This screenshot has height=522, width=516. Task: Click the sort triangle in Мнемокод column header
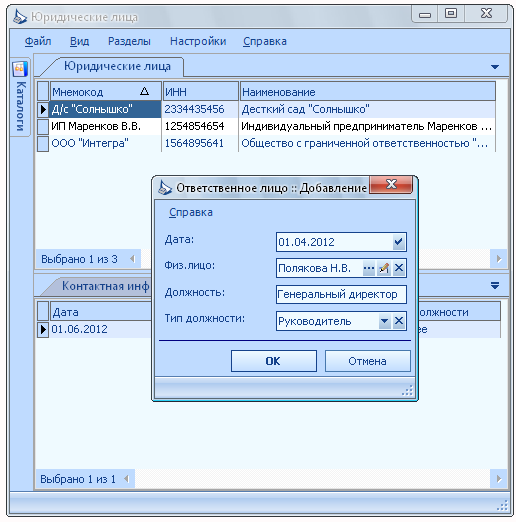(144, 91)
